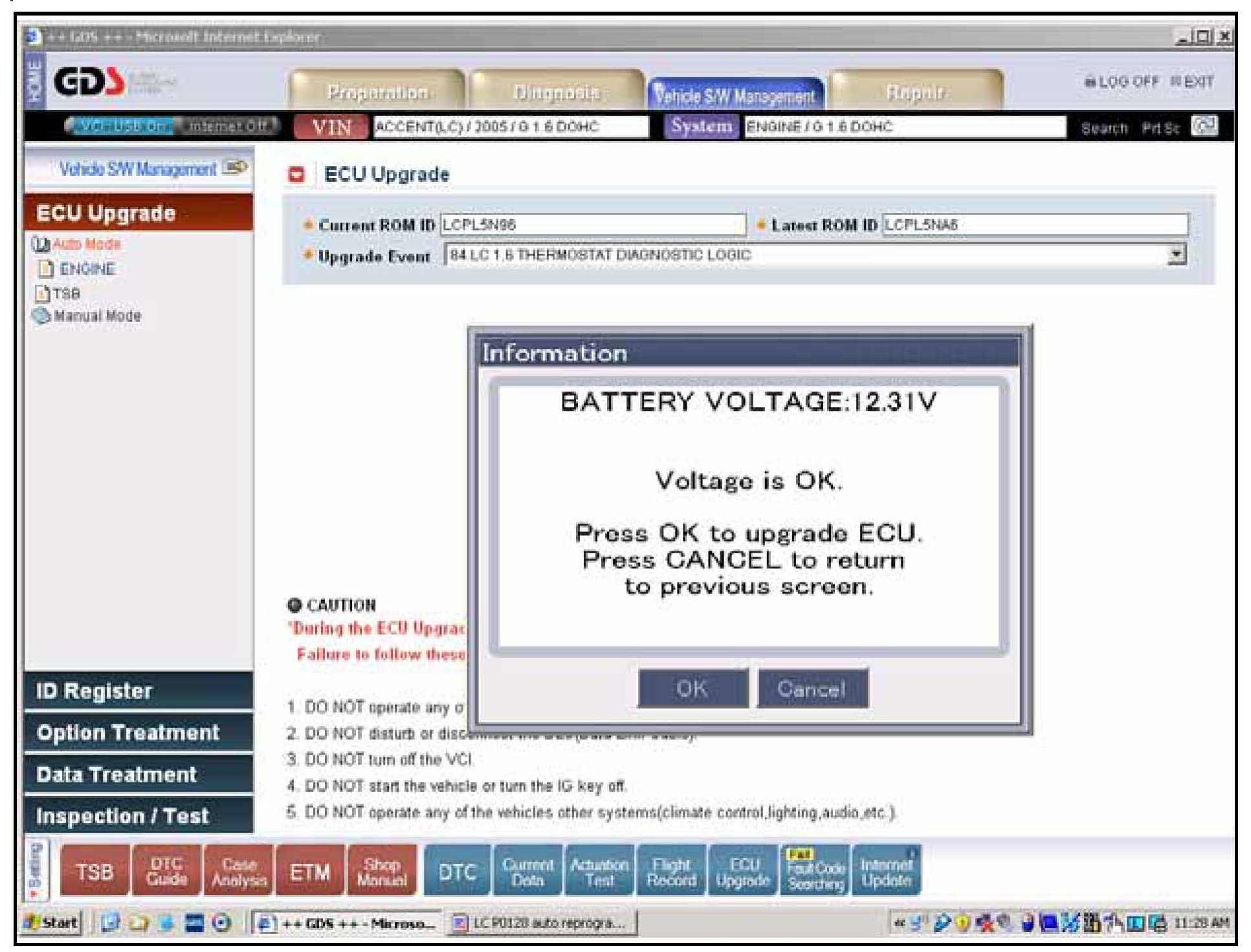Click the Internet Update icon
The height and width of the screenshot is (952, 1251).
[x=886, y=871]
